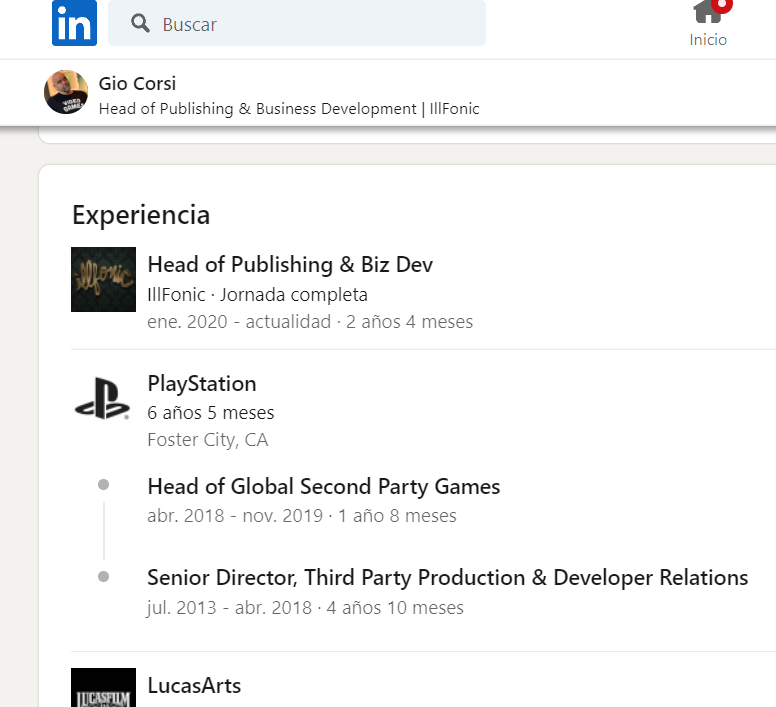The width and height of the screenshot is (776, 707).
Task: Open the PlayStation company link
Action: (202, 384)
